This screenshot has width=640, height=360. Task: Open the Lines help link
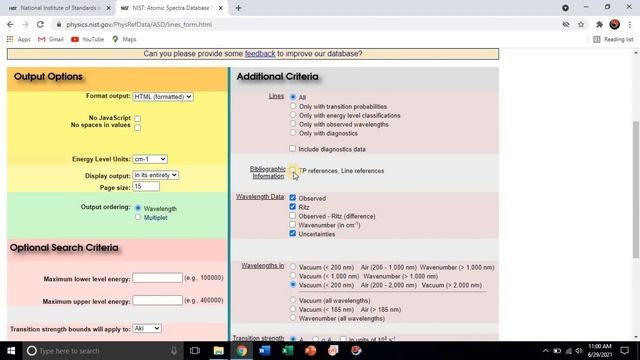[x=276, y=96]
